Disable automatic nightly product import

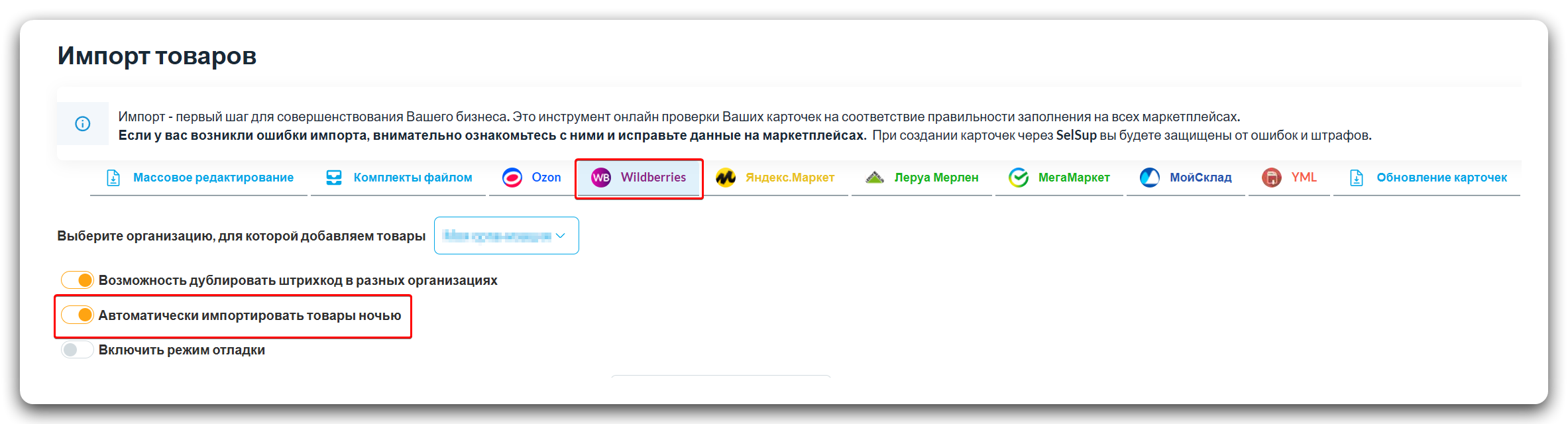(78, 315)
